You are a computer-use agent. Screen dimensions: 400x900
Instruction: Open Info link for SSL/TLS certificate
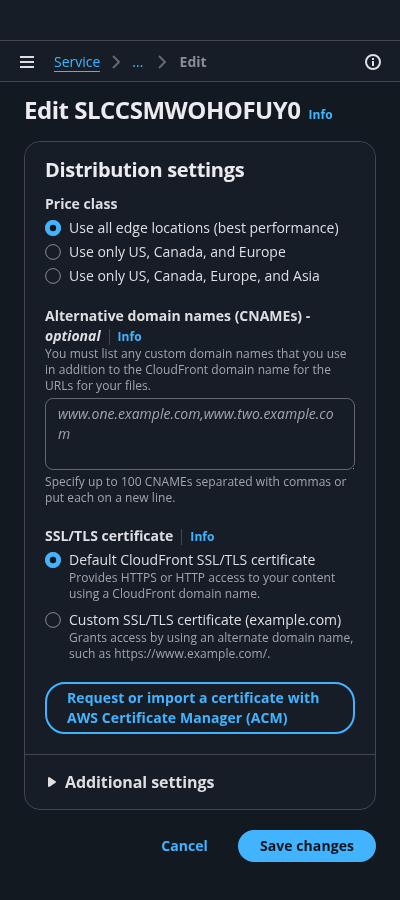point(202,537)
